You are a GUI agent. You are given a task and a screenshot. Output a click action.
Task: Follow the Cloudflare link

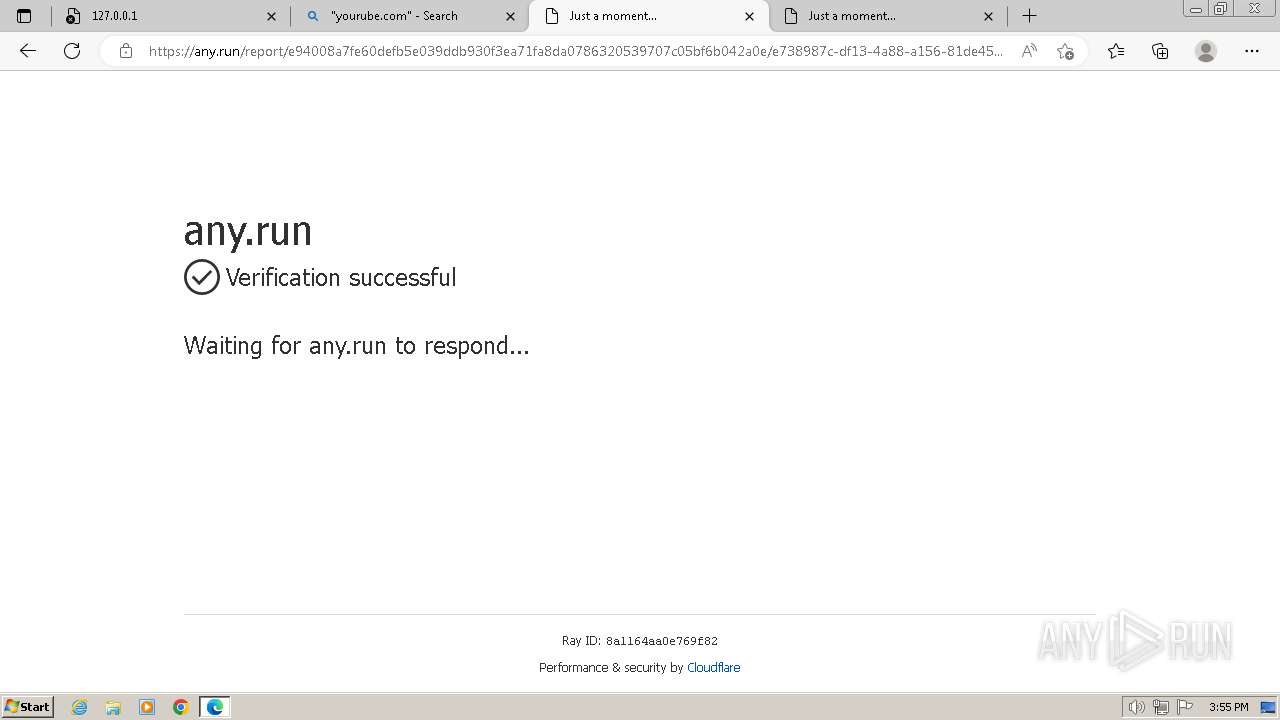coord(713,668)
